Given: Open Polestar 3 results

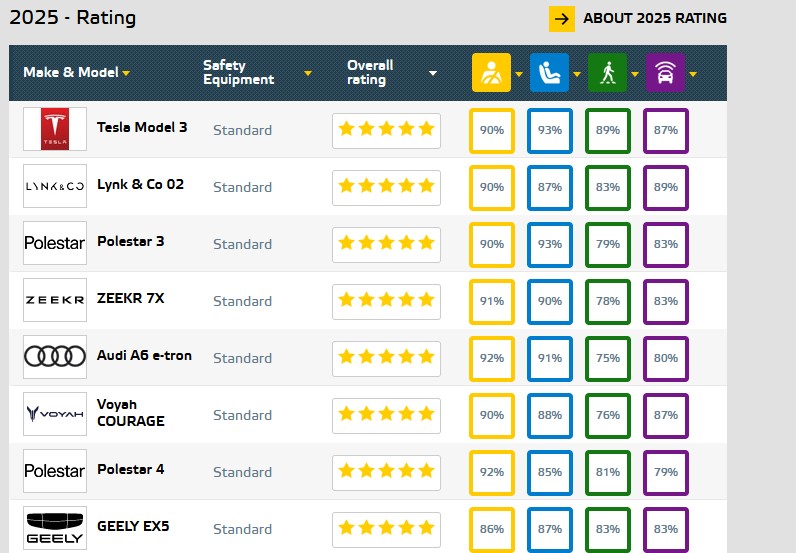Looking at the screenshot, I should (130, 241).
